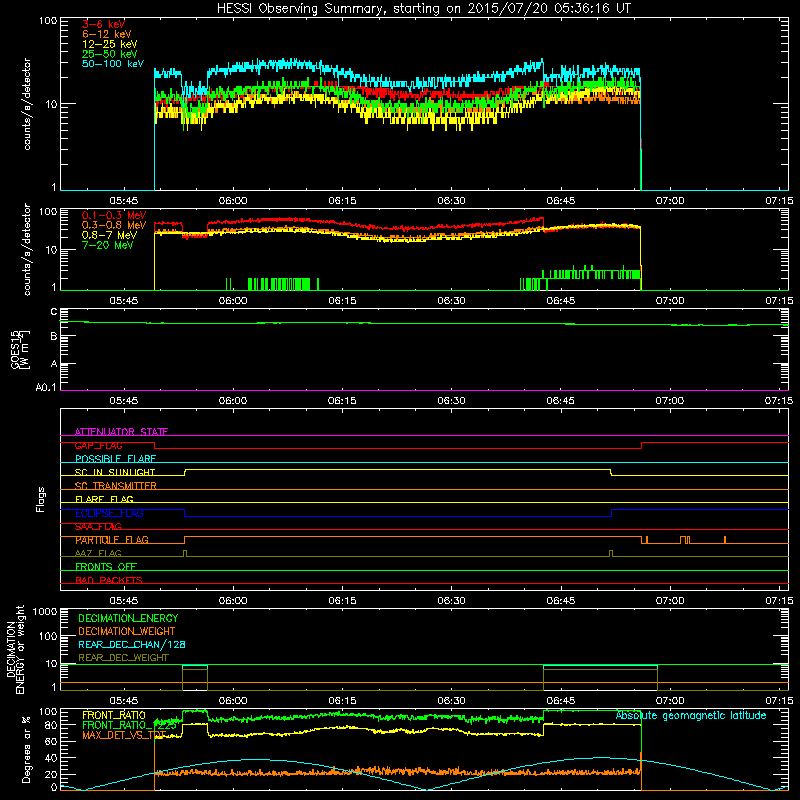The width and height of the screenshot is (800, 800).
Task: Click the DECIMATION_WEIGHT legend label
Action: point(127,631)
